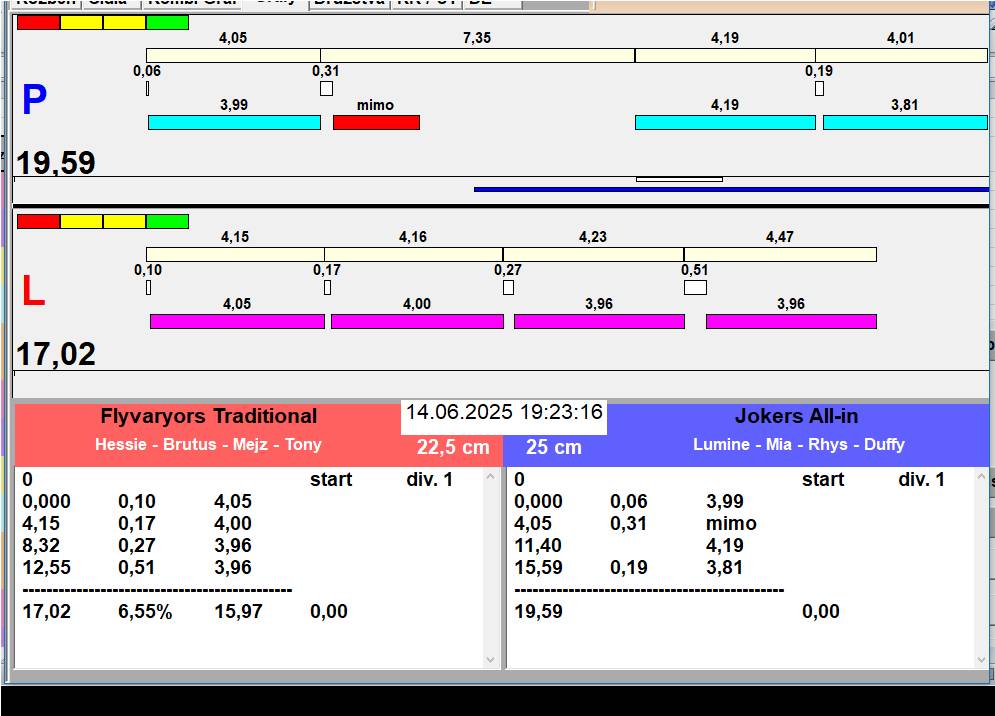Click the date and time stamp
This screenshot has width=995, height=716.
[x=504, y=412]
